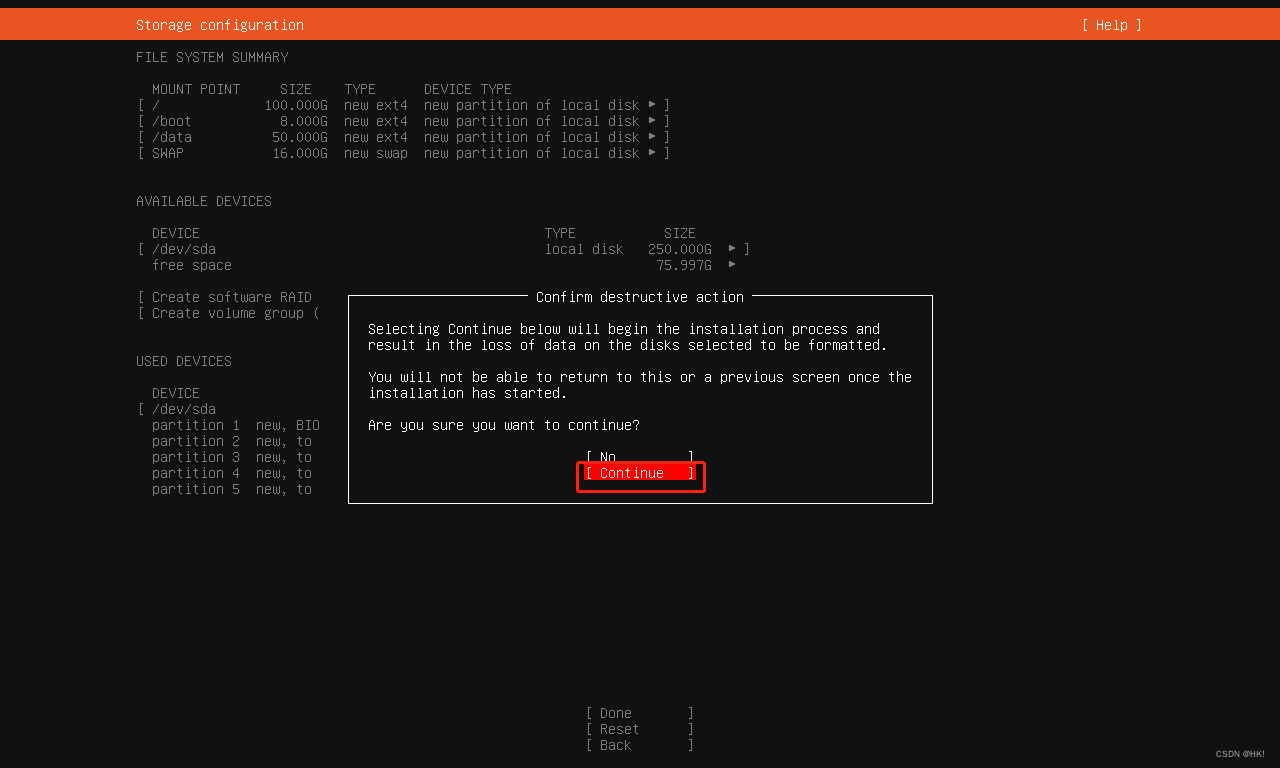
Task: Click the SWAP mount point entry
Action: (x=168, y=153)
